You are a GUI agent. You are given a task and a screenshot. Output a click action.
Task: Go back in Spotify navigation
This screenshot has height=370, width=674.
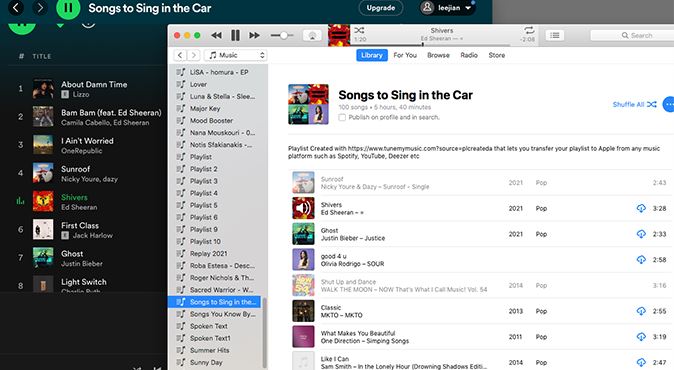tap(16, 7)
